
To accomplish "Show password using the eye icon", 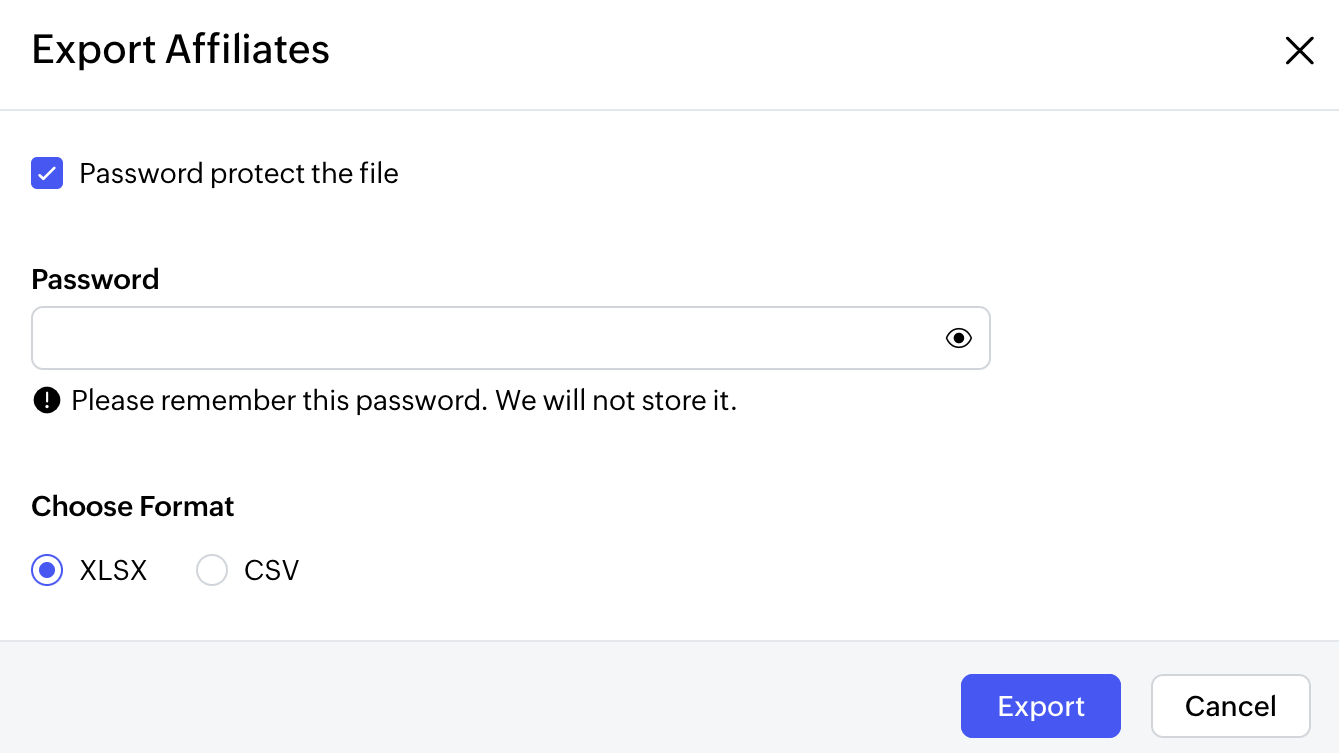I will pyautogui.click(x=958, y=338).
